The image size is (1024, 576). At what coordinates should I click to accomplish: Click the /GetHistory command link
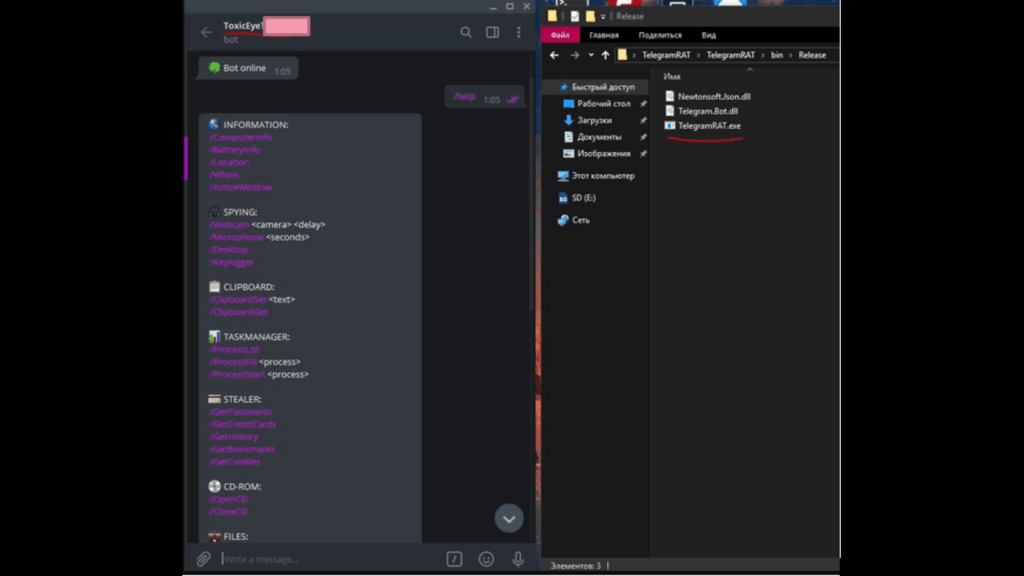pyautogui.click(x=234, y=436)
